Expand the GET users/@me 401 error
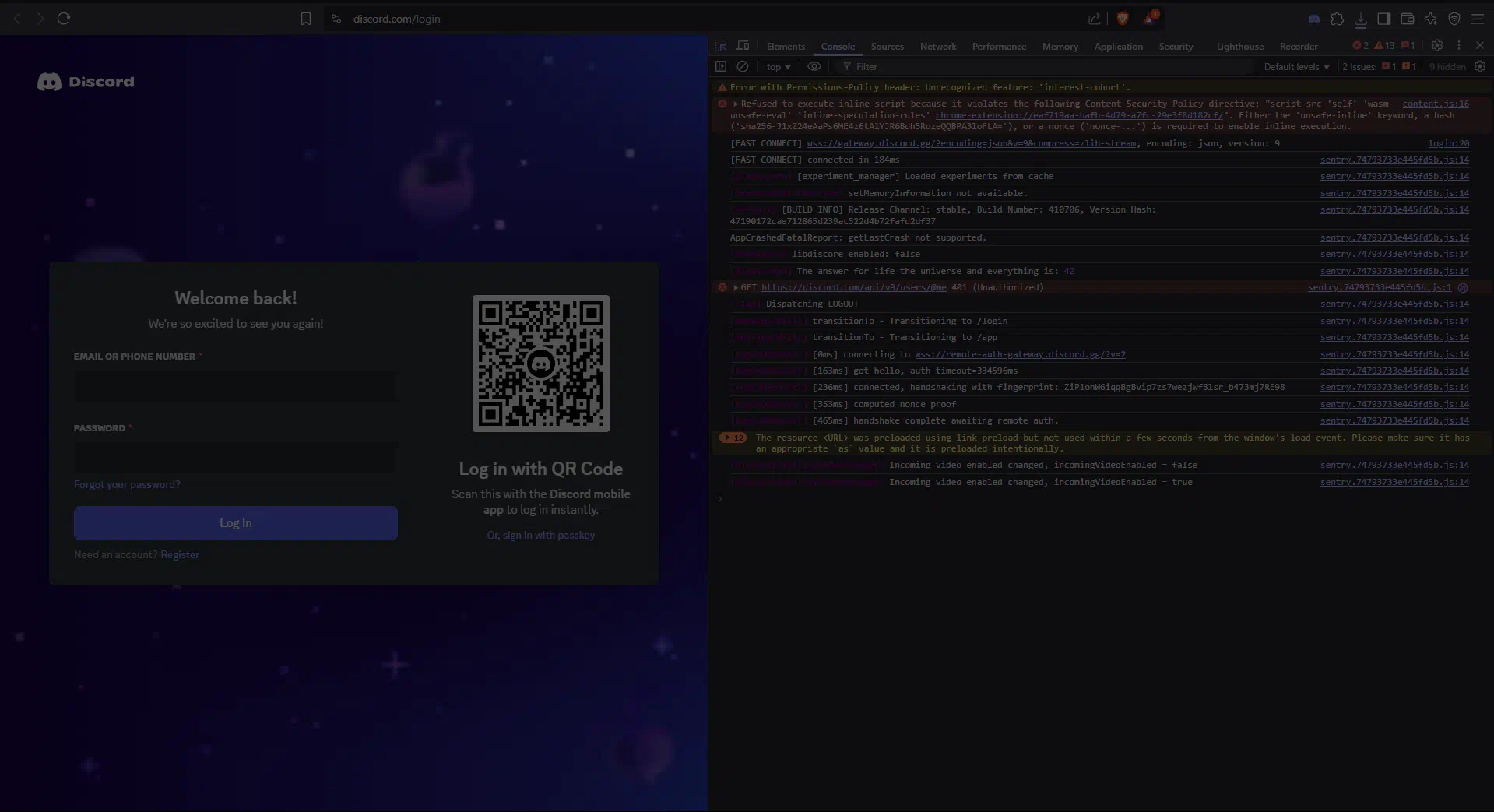 point(736,287)
